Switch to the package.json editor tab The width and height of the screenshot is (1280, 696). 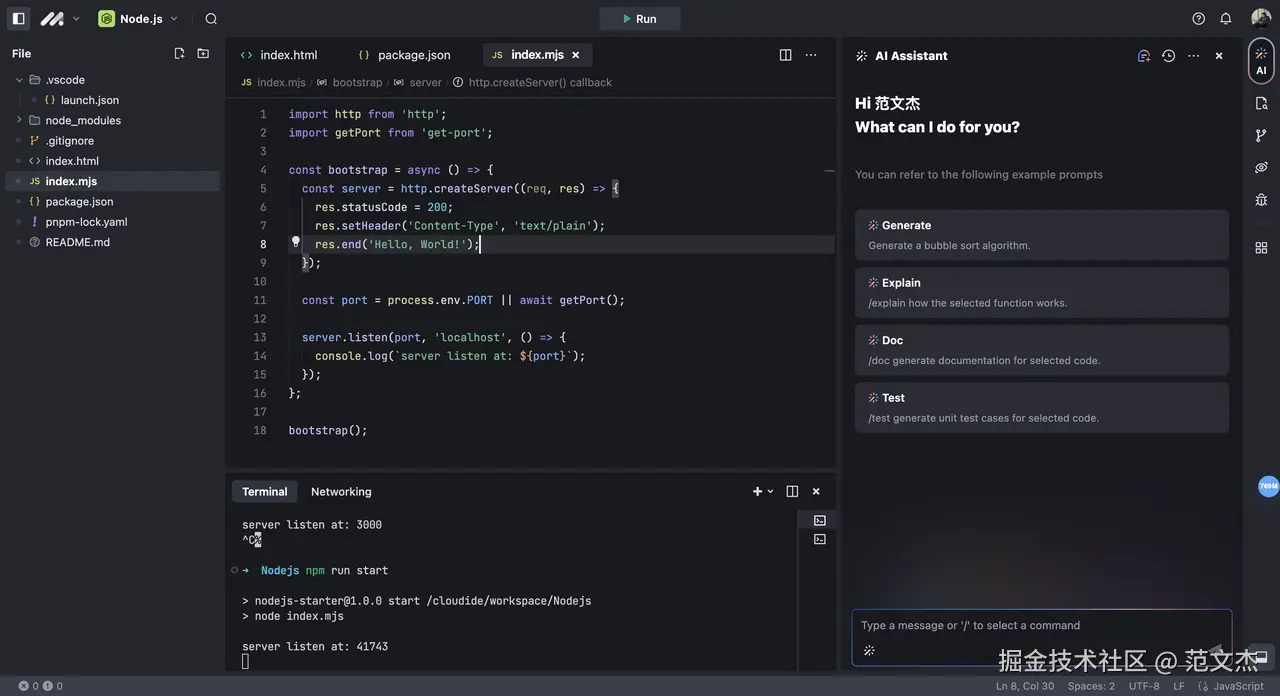(404, 55)
